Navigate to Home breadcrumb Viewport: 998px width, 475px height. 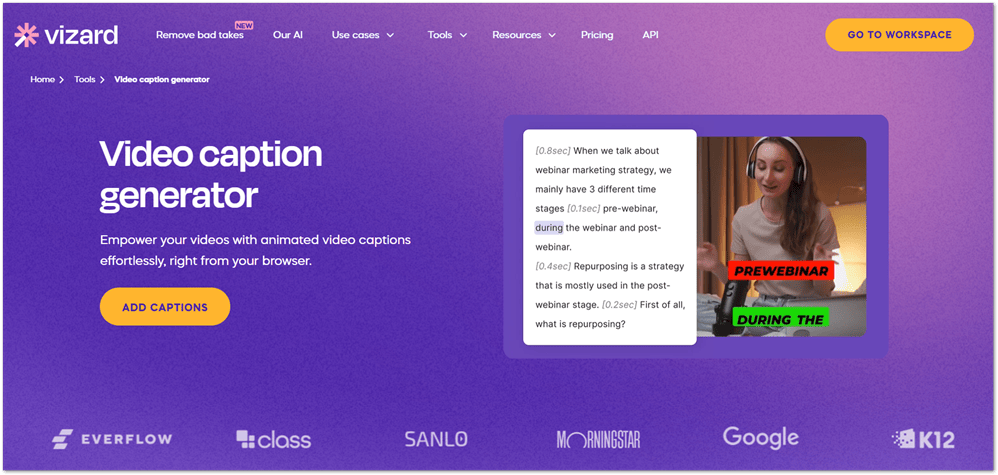[43, 80]
